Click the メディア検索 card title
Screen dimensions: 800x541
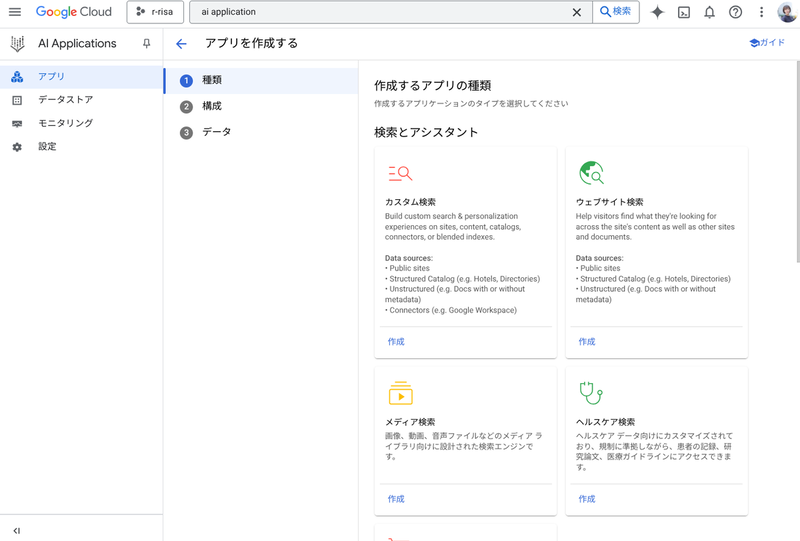410,422
